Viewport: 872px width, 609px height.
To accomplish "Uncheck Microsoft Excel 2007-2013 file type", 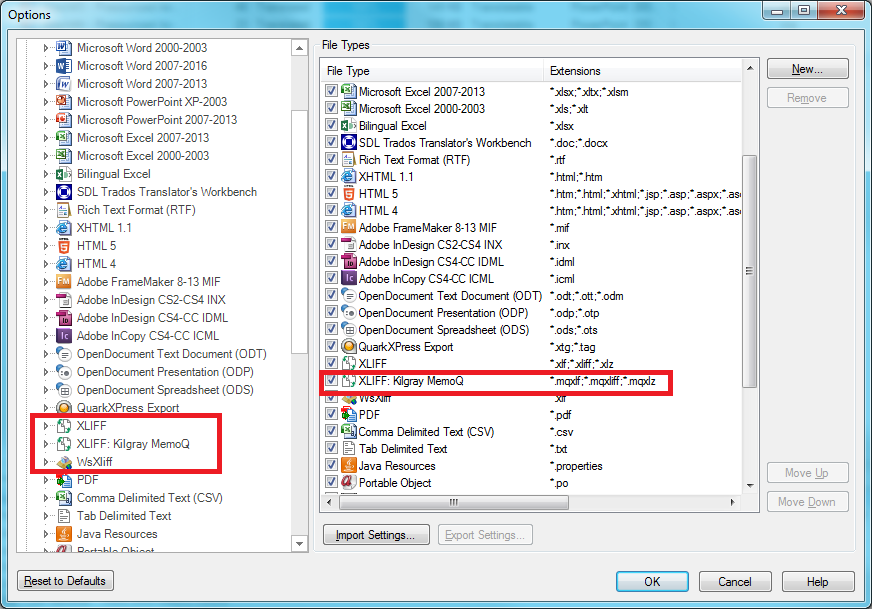I will click(331, 91).
